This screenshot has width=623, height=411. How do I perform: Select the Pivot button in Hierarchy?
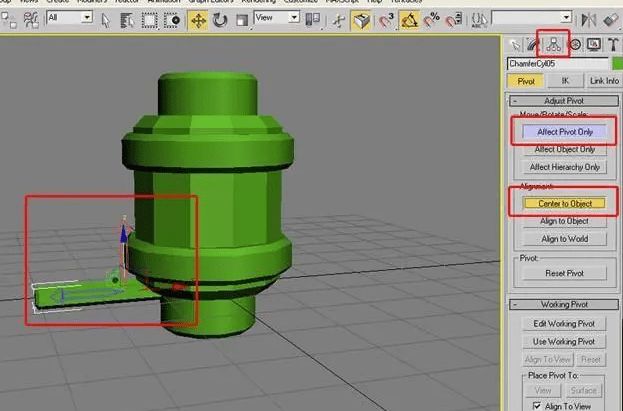tap(526, 81)
